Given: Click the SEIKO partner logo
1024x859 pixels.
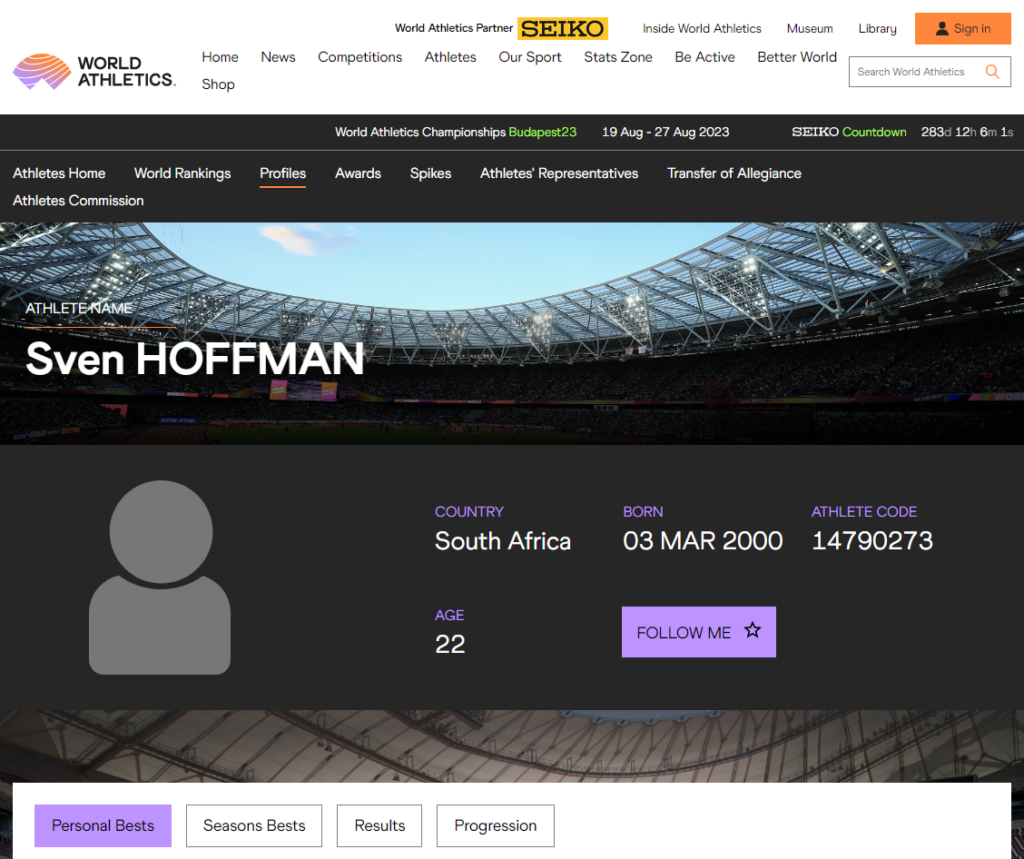Looking at the screenshot, I should tap(563, 29).
